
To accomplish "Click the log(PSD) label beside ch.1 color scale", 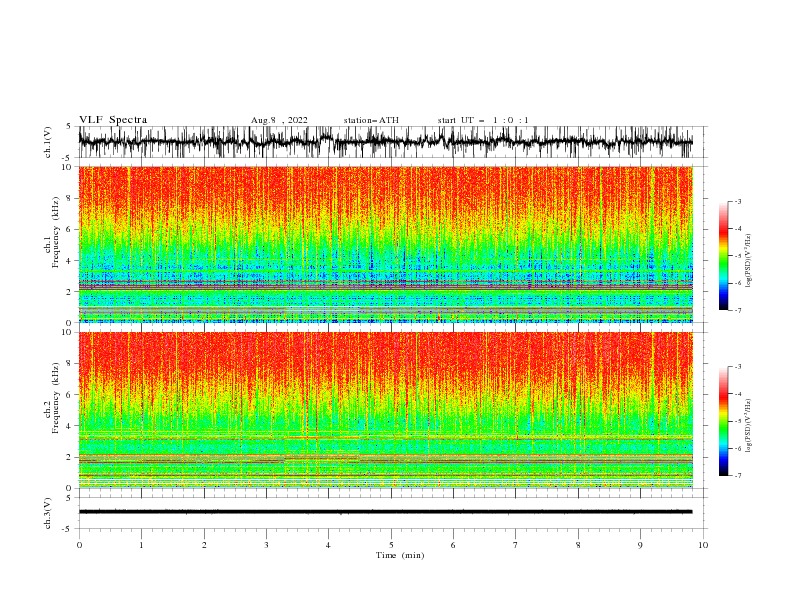I will tap(748, 261).
